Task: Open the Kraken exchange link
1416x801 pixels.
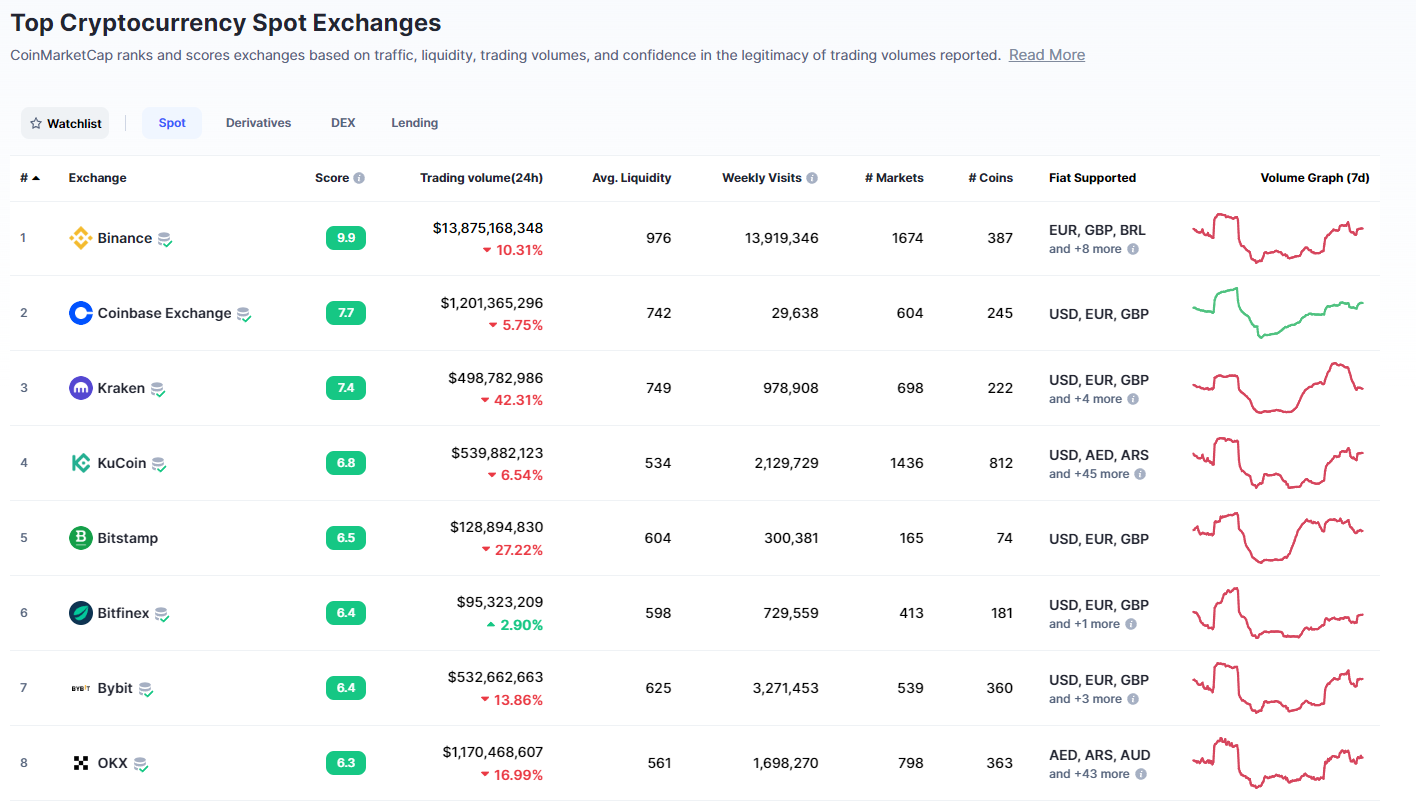Action: pos(121,388)
